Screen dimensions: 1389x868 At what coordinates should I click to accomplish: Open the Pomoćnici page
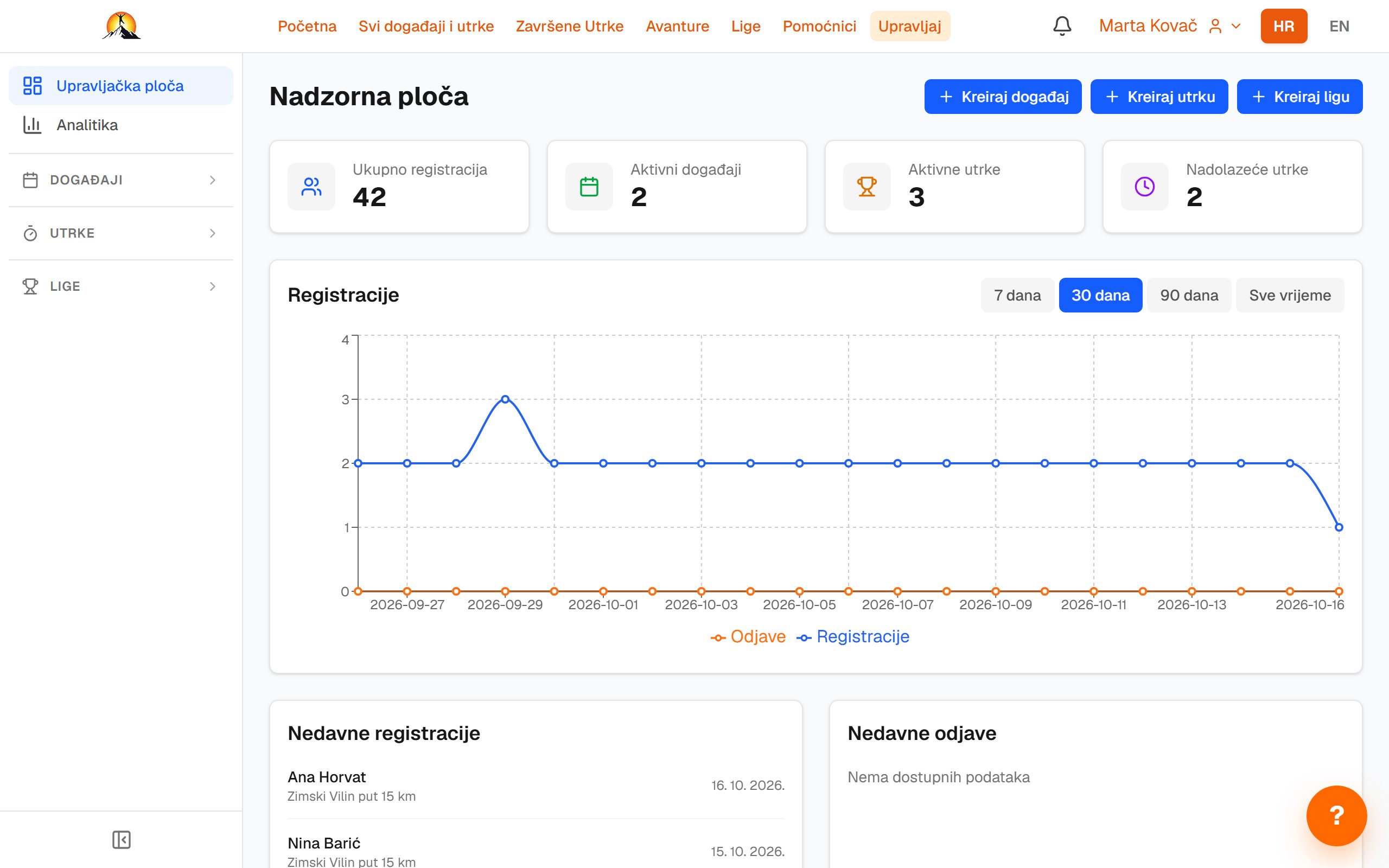(x=819, y=26)
